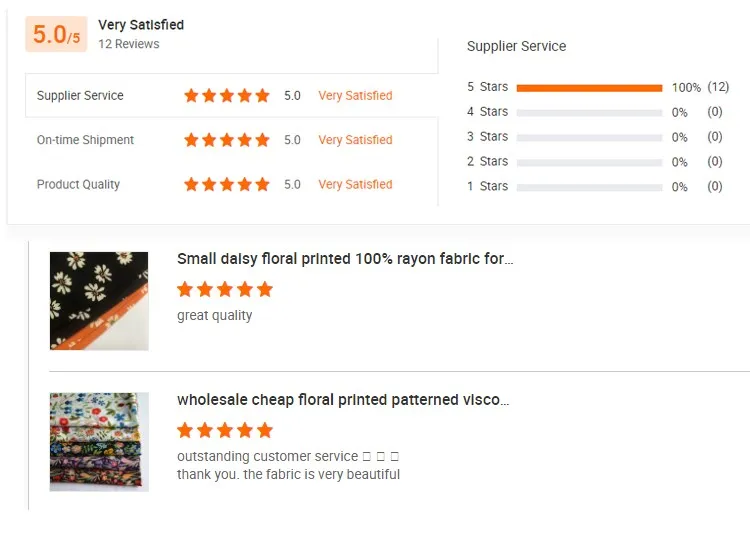Click the 4 Stars empty rating bar

[x=589, y=113]
